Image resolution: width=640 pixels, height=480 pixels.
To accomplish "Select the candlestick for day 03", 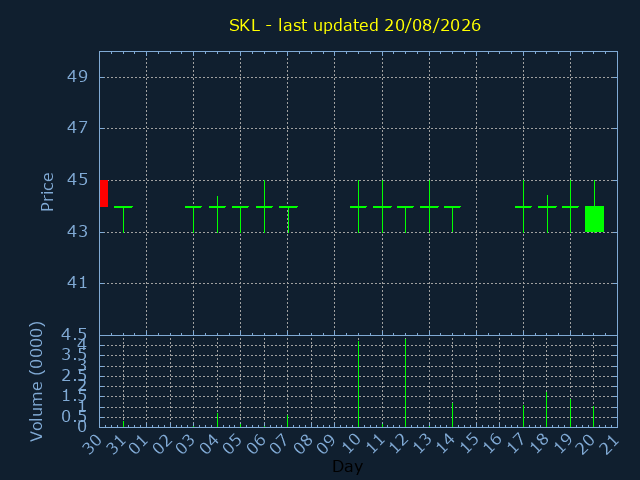I will pos(193,220).
